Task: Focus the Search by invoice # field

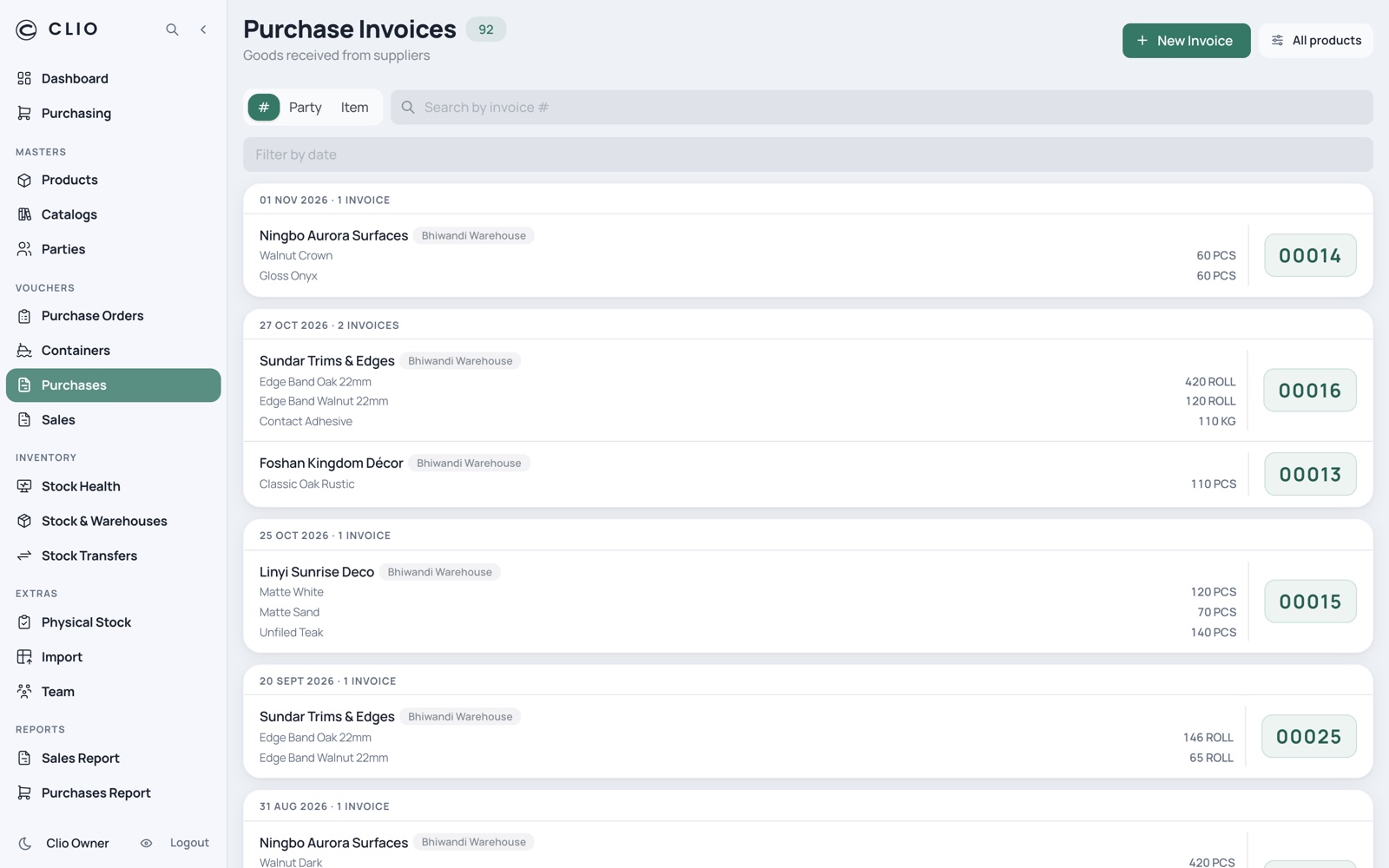Action: coord(882,108)
